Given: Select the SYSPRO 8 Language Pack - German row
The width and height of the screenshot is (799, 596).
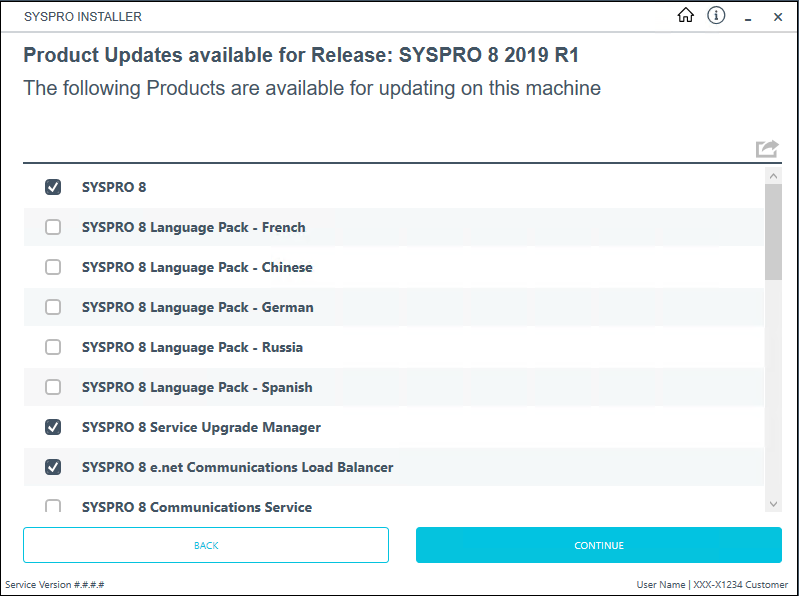Looking at the screenshot, I should pos(400,307).
